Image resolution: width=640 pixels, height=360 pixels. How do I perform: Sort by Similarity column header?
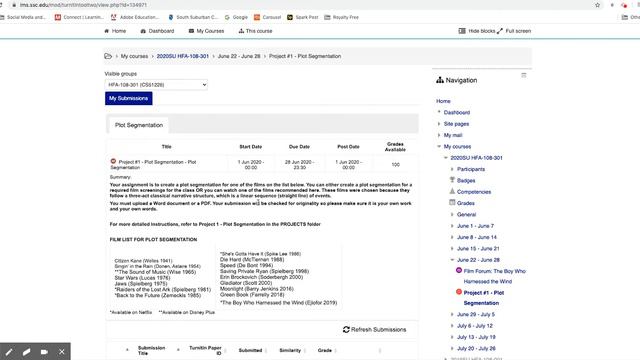tap(290, 350)
